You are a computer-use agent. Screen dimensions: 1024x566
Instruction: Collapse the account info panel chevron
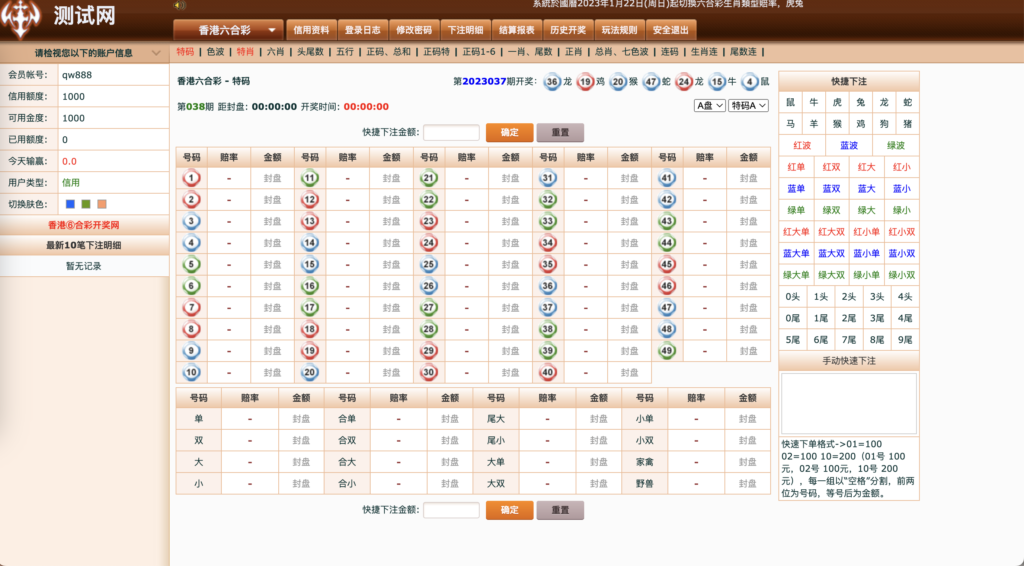[156, 53]
